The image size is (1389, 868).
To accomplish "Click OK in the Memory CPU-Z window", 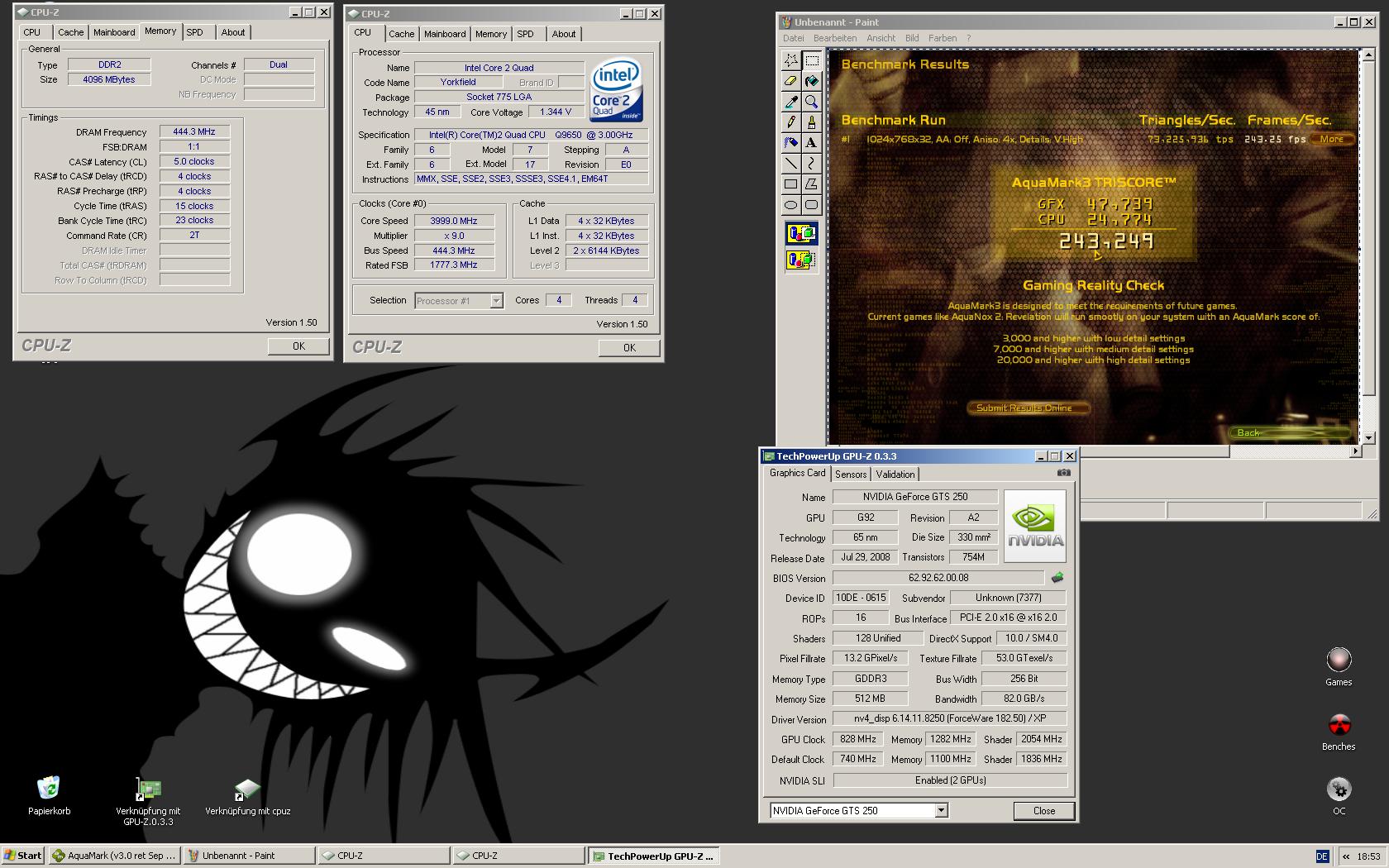I will click(298, 346).
